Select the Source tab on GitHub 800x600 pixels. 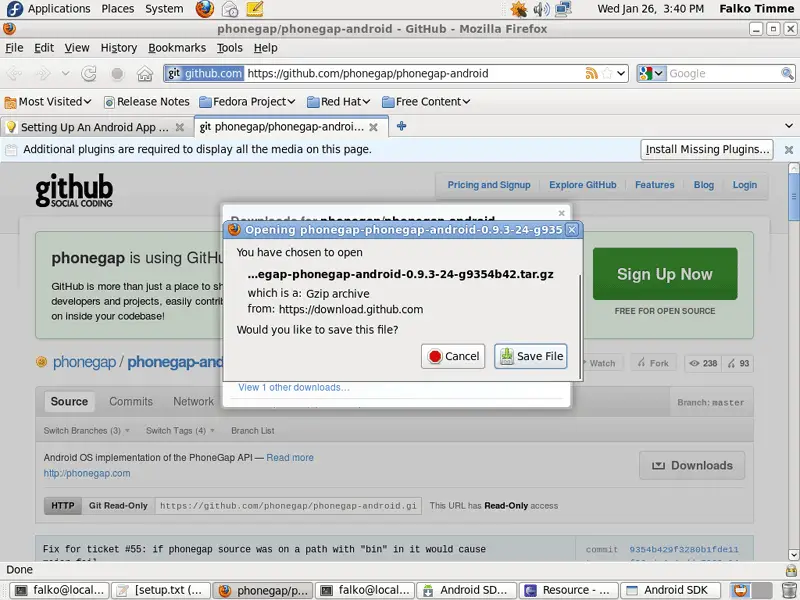[69, 402]
